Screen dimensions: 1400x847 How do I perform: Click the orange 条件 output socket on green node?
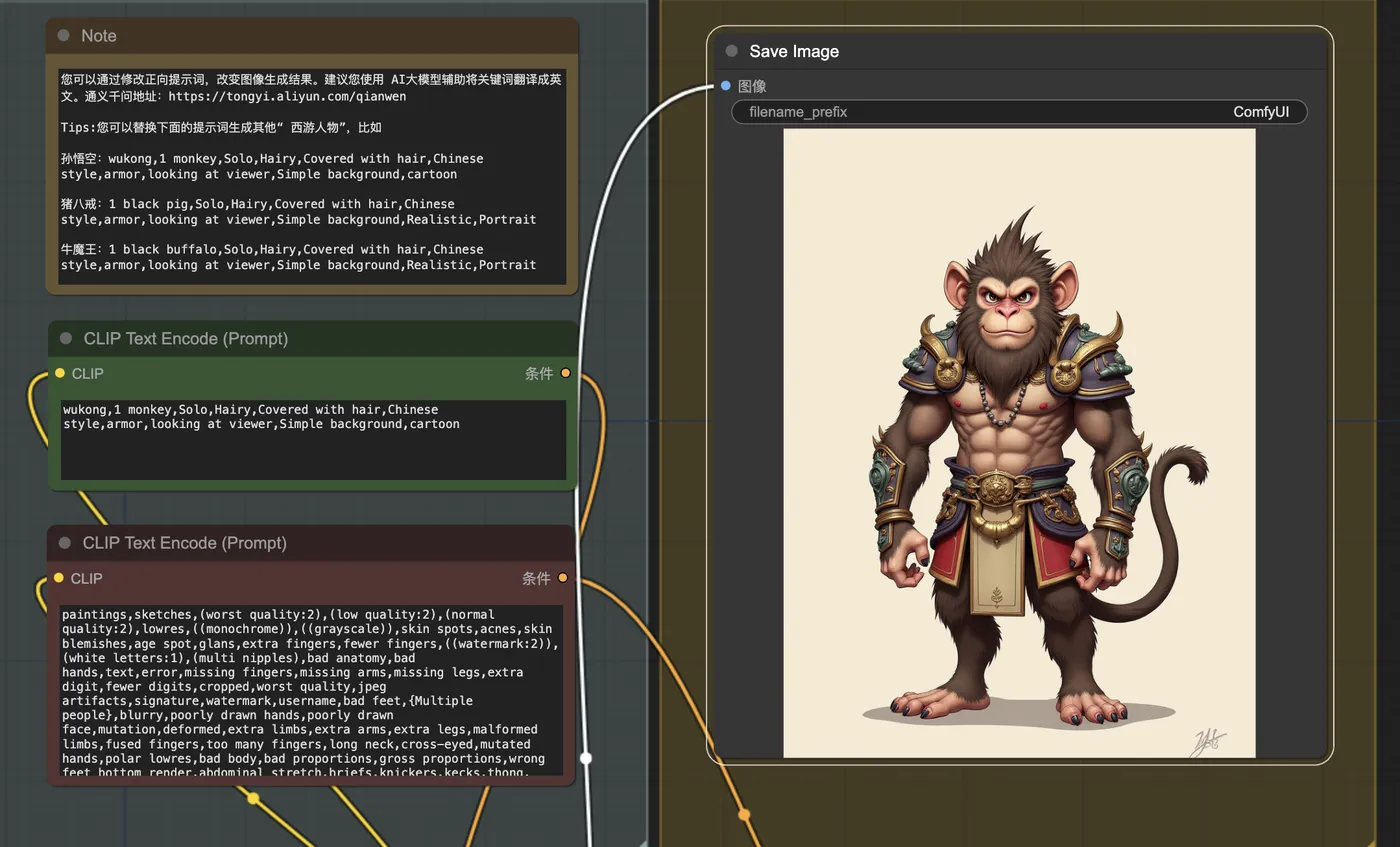pyautogui.click(x=565, y=373)
